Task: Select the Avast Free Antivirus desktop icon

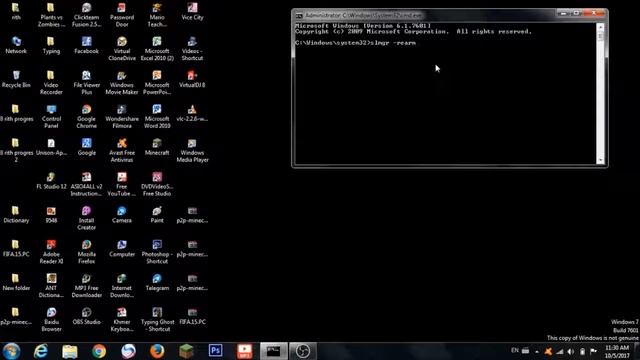Action: coord(122,150)
